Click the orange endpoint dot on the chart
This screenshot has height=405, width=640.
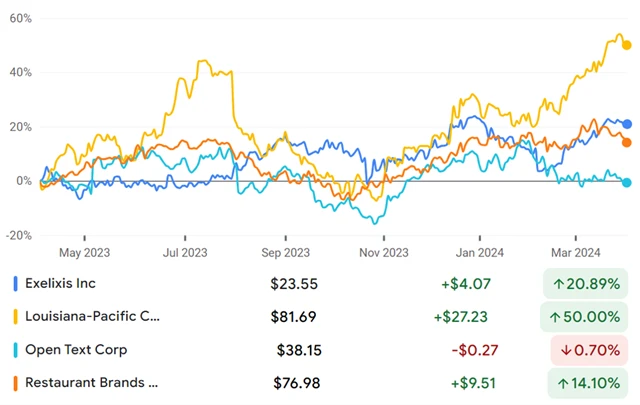tap(627, 142)
